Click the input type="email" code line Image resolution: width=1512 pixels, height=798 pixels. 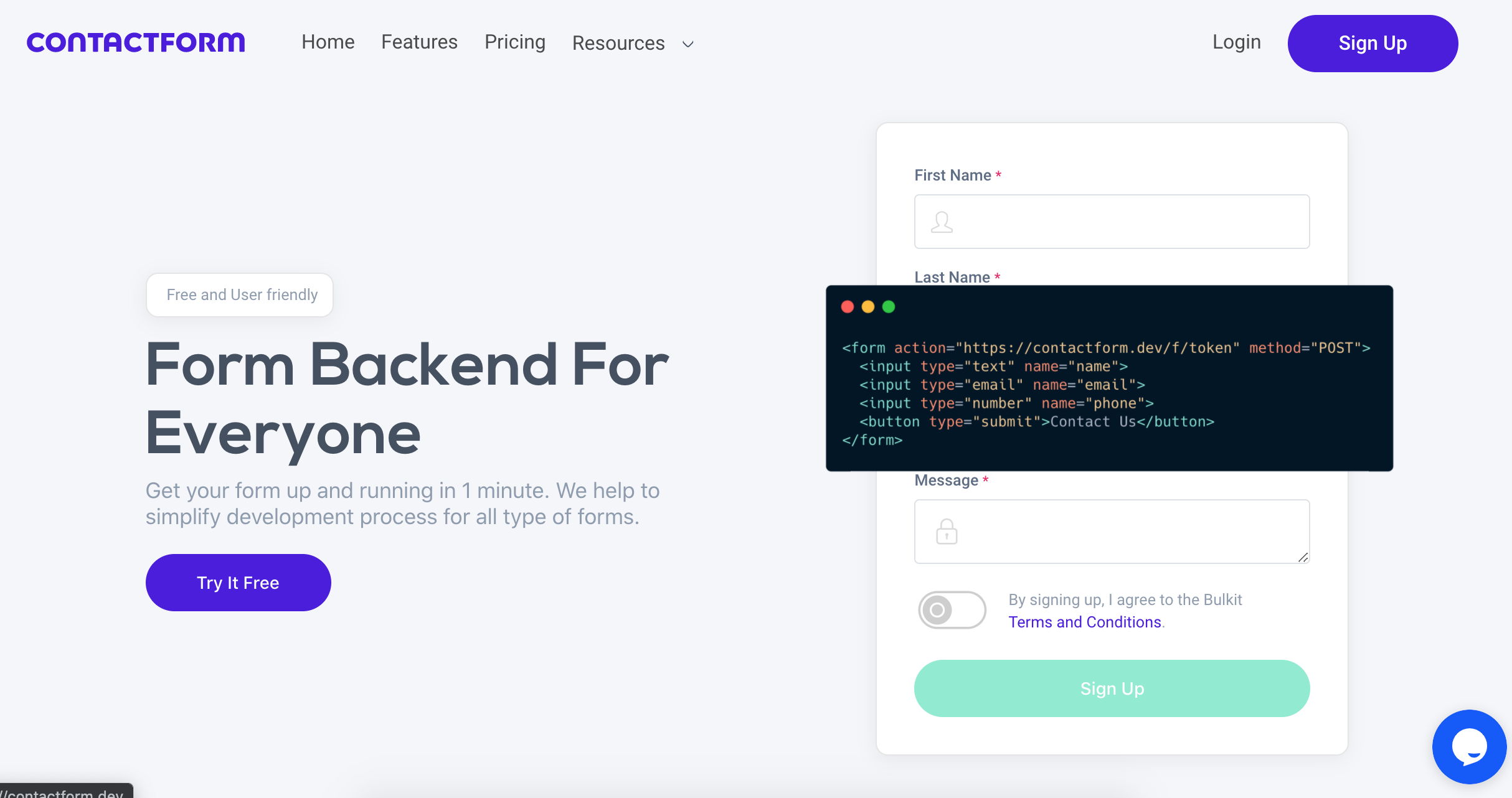point(1002,385)
